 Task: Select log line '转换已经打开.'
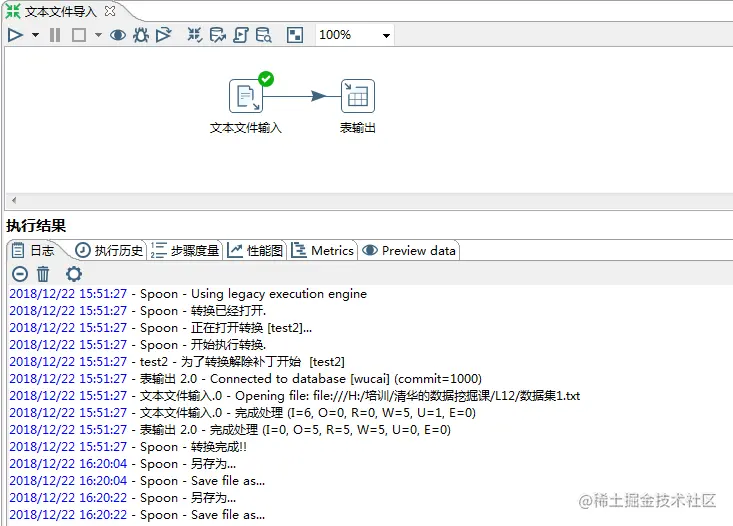pyautogui.click(x=137, y=310)
